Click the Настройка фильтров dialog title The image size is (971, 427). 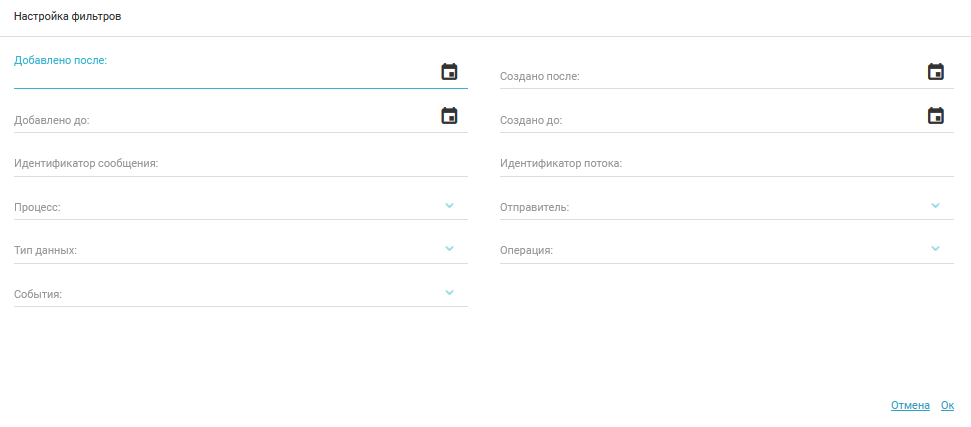point(68,17)
